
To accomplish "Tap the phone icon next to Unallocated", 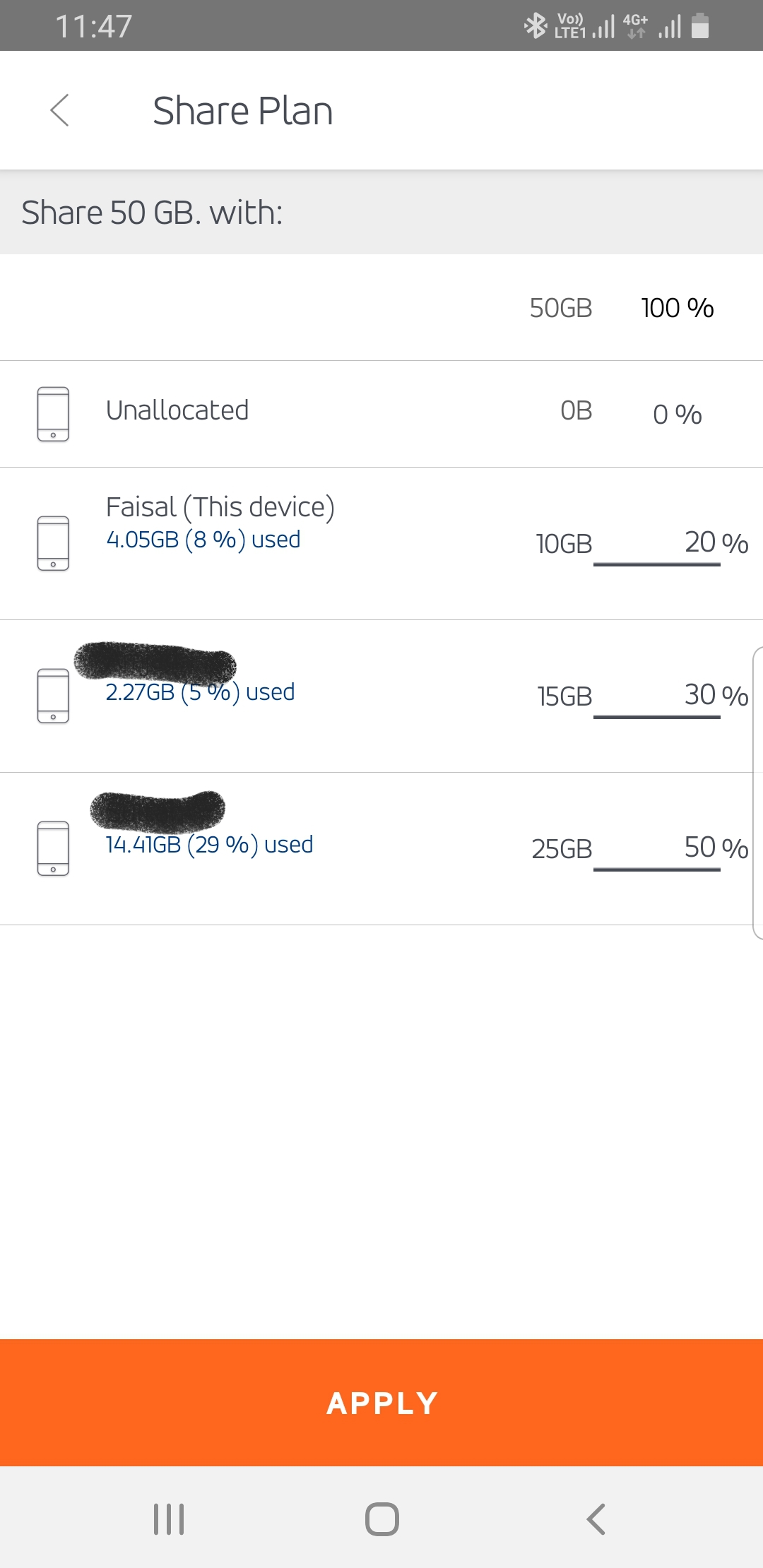I will coord(53,414).
